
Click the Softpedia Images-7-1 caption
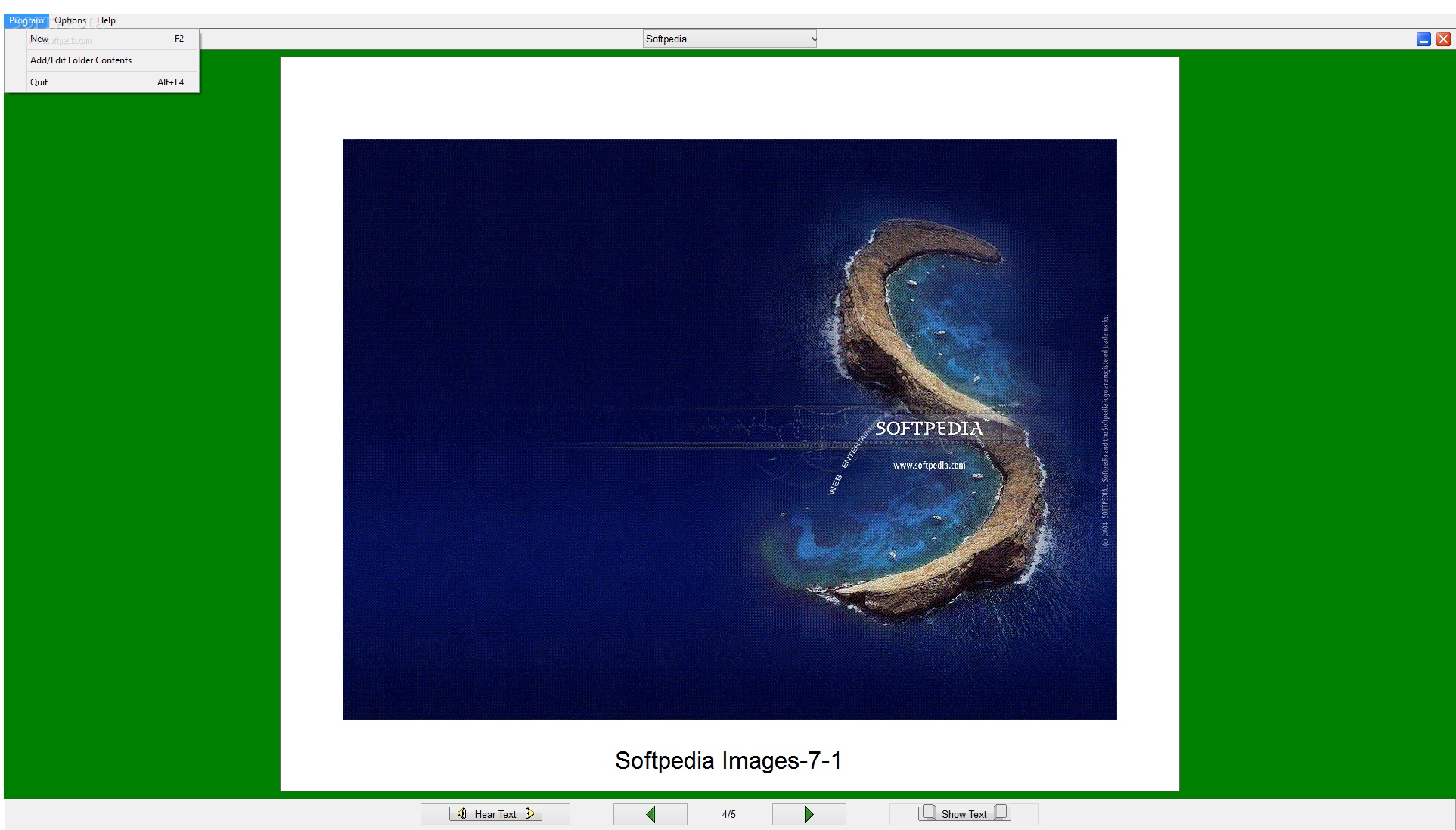pos(728,760)
